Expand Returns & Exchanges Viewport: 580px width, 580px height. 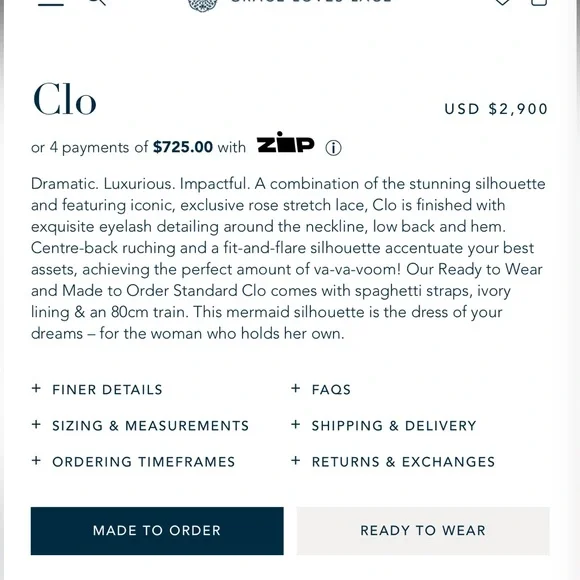click(393, 462)
